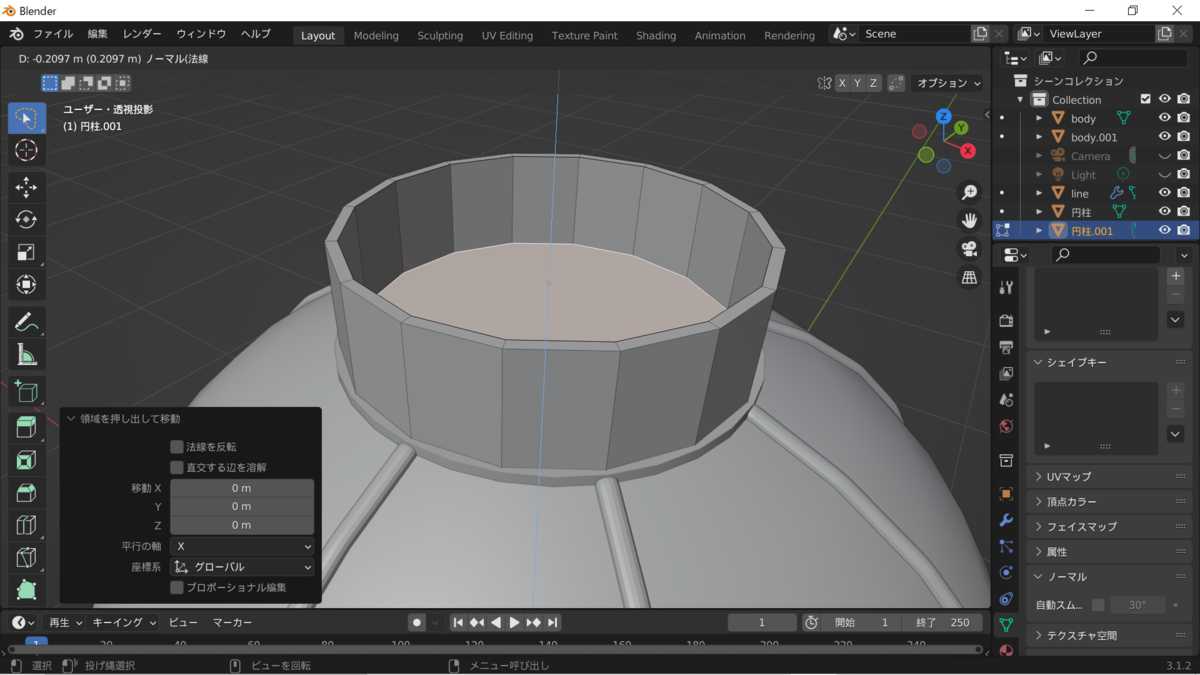Pick the Add Cube tool
Viewport: 1200px width, 675px height.
coord(27,391)
